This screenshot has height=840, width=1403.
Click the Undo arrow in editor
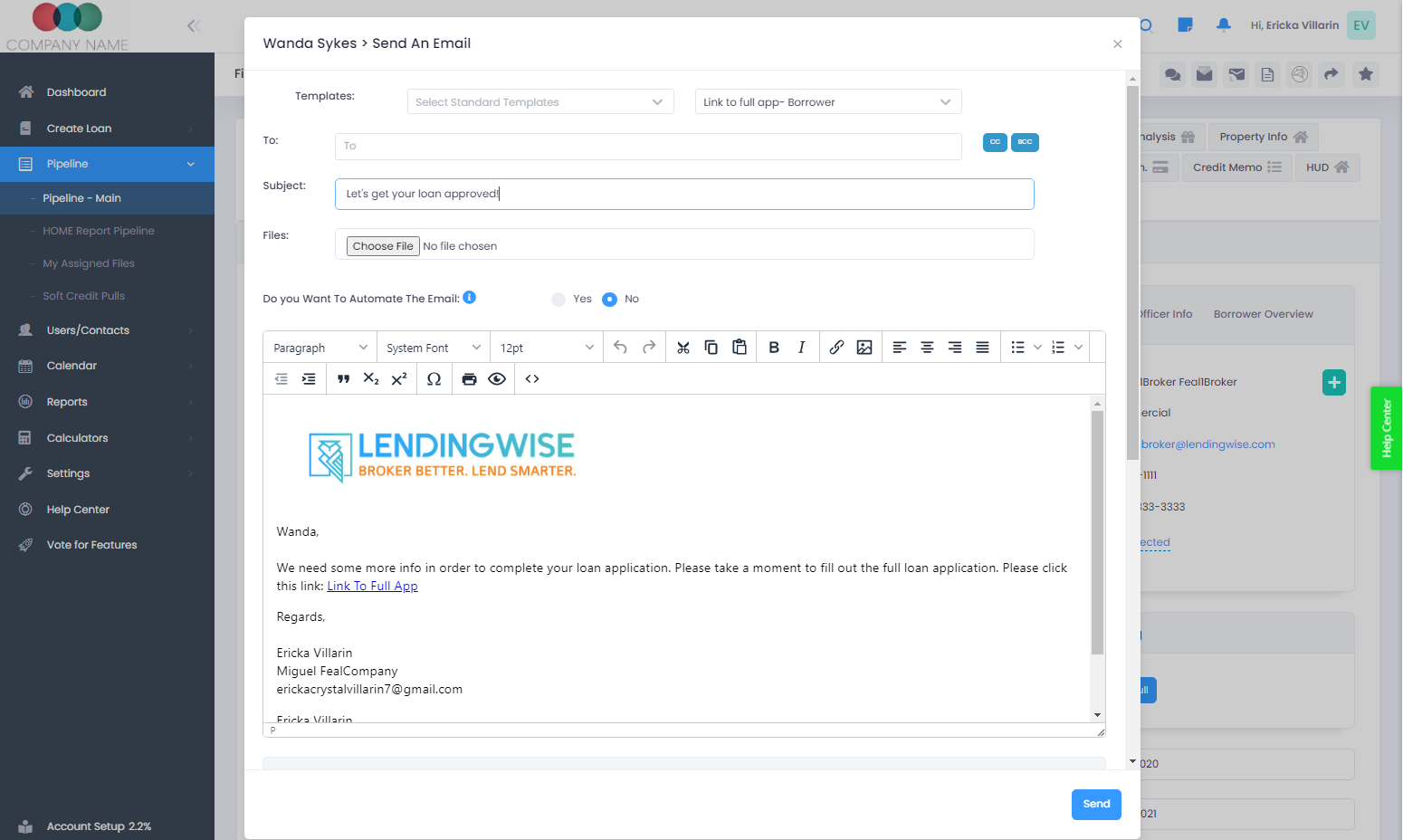[620, 348]
